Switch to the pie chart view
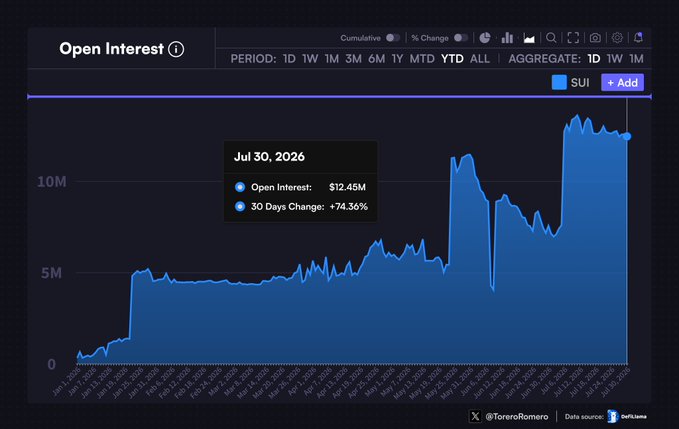Viewport: 679px width, 429px height. coord(485,38)
